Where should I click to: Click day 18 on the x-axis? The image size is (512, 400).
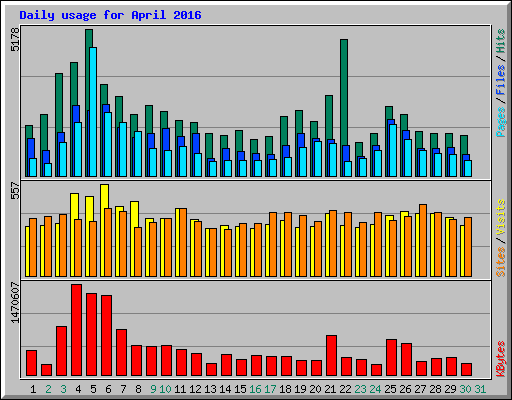(x=285, y=389)
